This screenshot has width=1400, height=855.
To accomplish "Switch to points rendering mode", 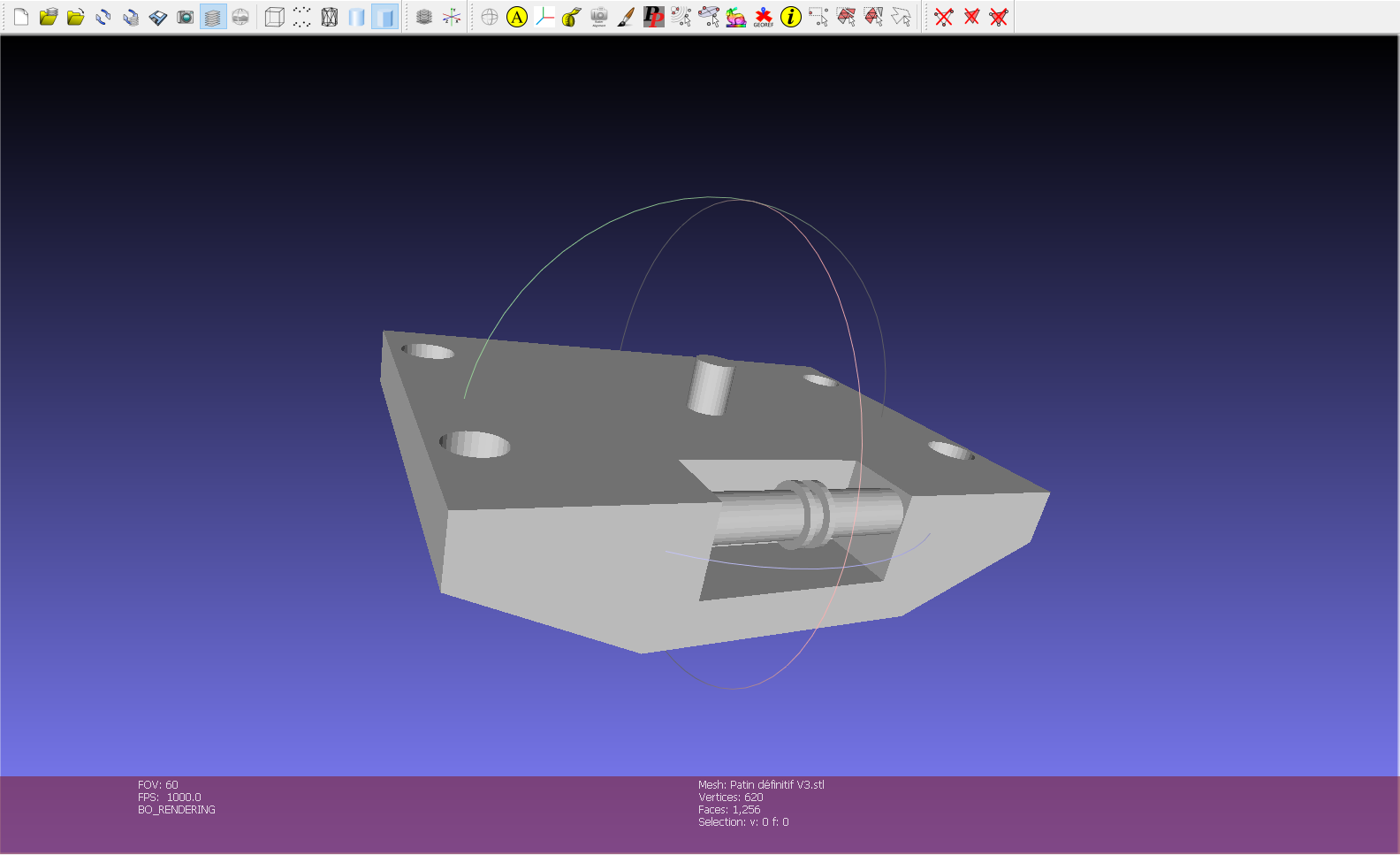I will pyautogui.click(x=302, y=17).
